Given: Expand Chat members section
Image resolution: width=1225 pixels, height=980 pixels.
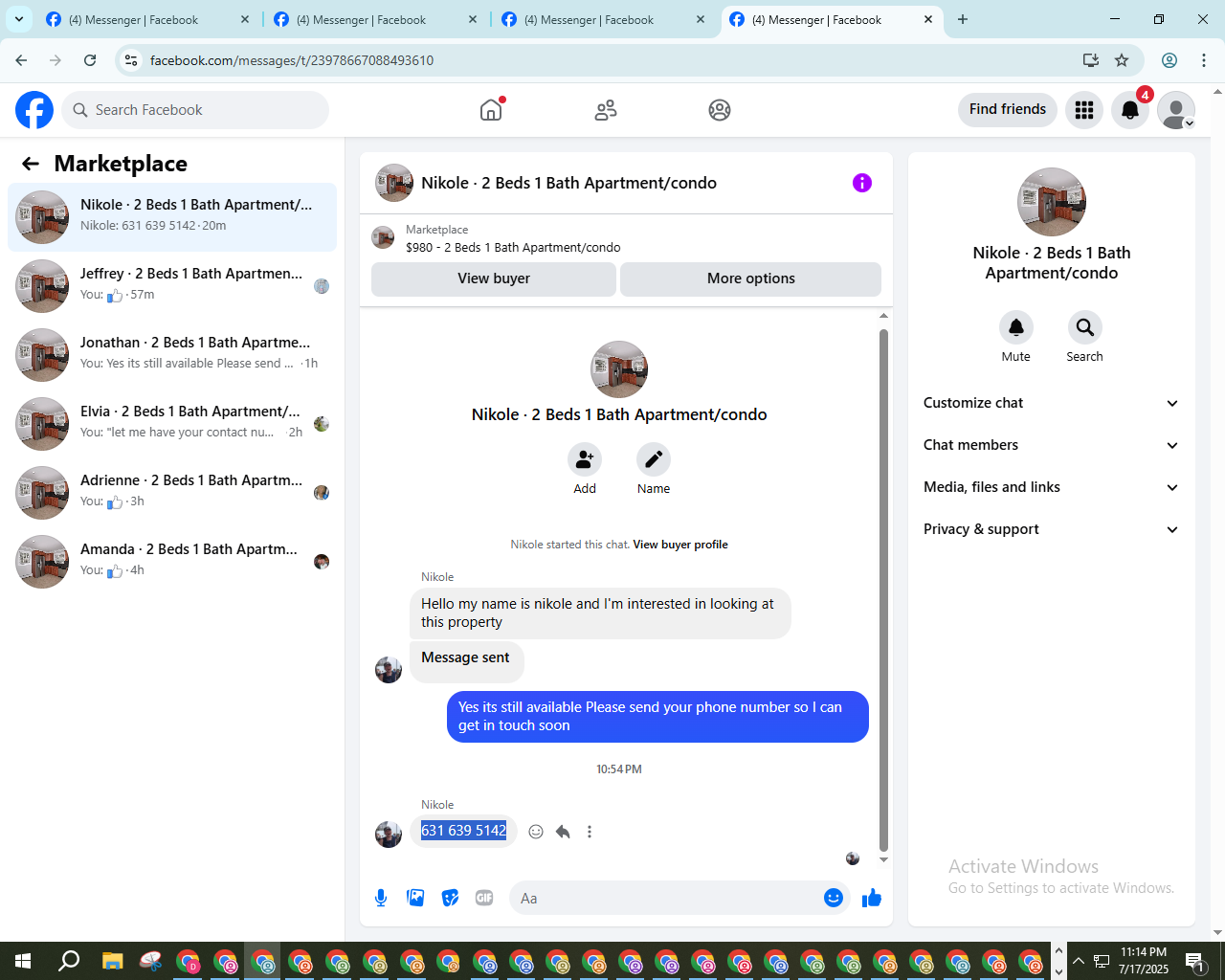Looking at the screenshot, I should 1051,445.
